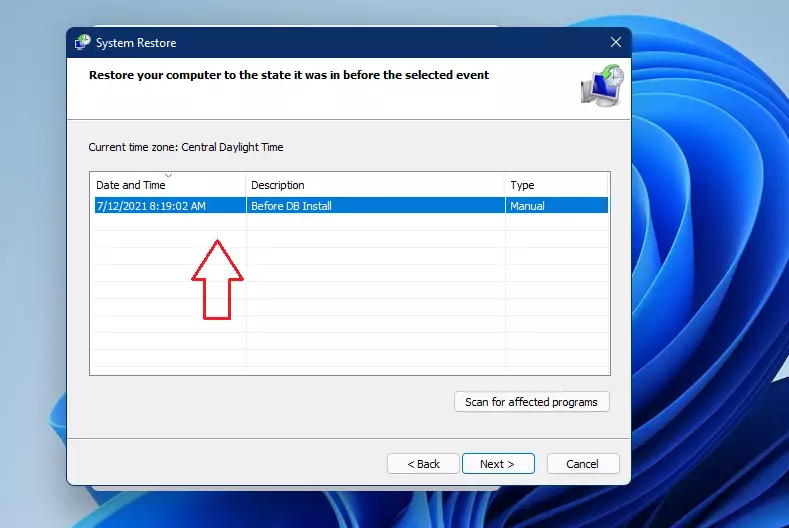Click the 'Restore your computer to the state' heading

click(289, 75)
